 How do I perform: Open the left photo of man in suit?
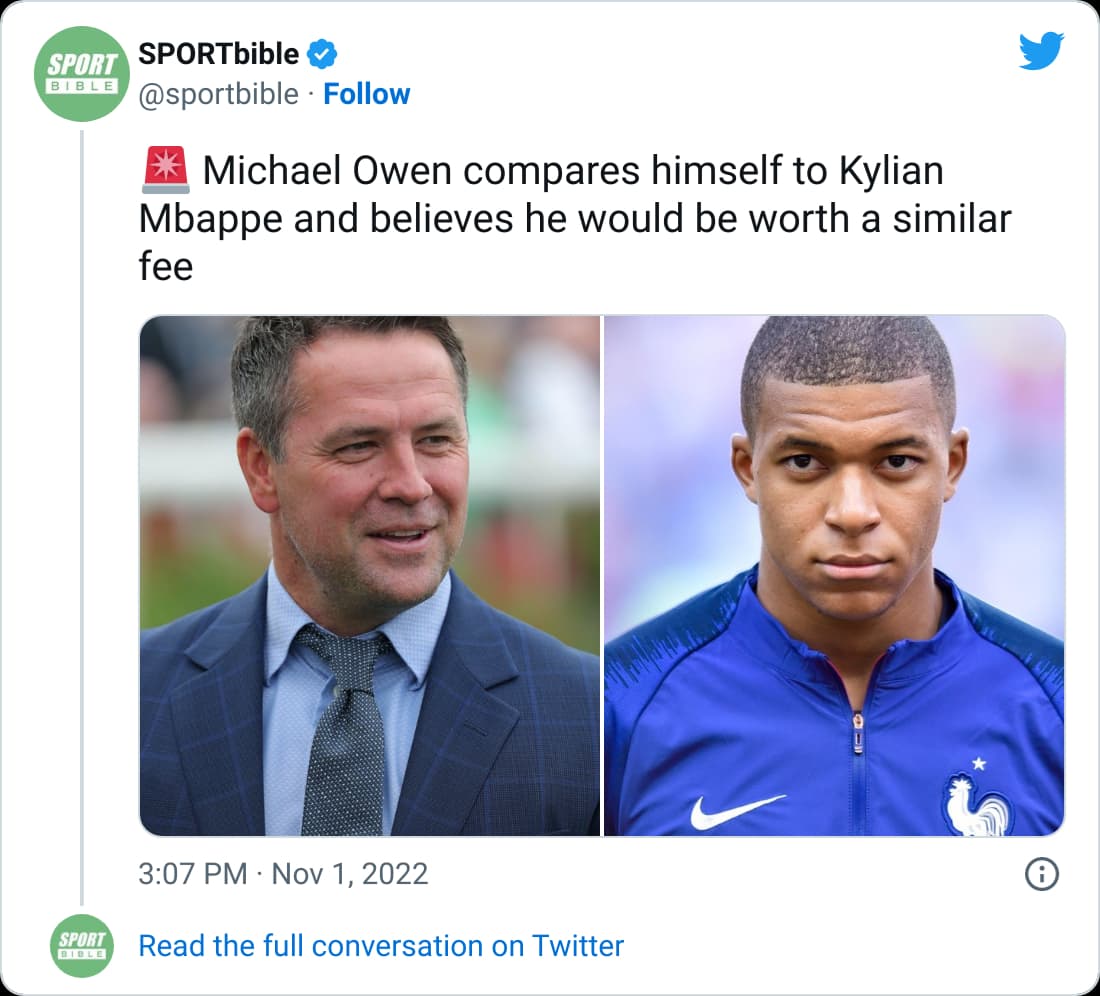pyautogui.click(x=370, y=576)
